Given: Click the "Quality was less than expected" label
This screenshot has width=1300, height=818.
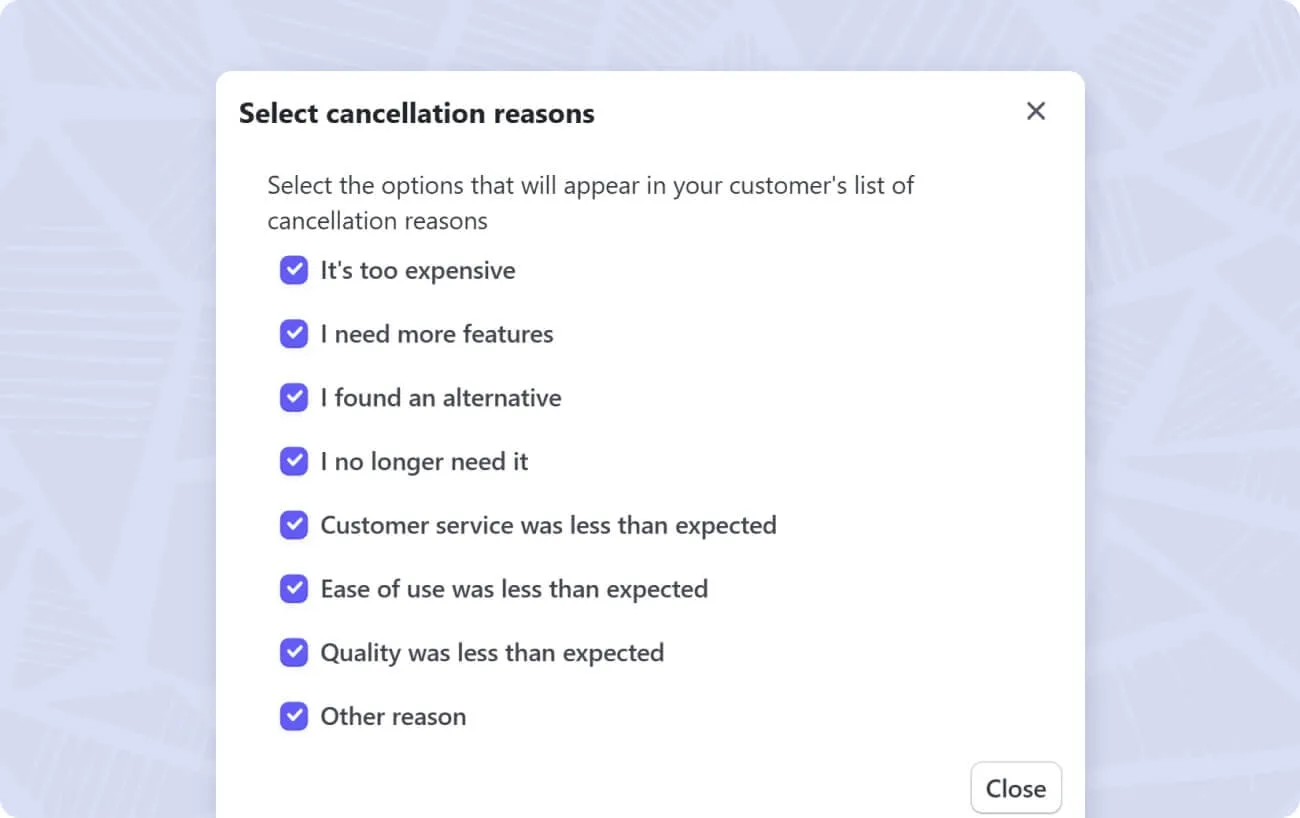Looking at the screenshot, I should coord(492,653).
